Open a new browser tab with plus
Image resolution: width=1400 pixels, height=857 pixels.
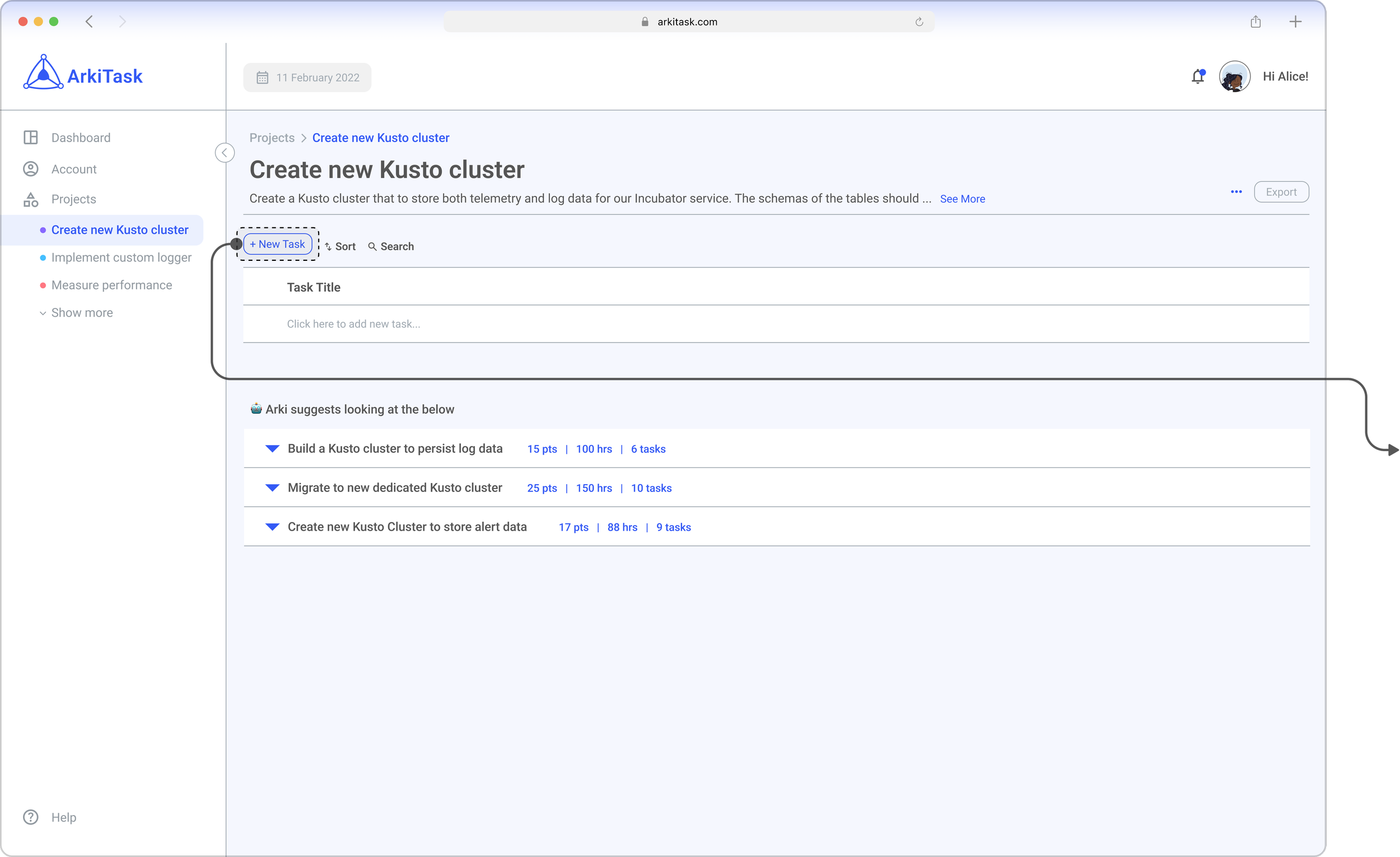coord(1295,22)
